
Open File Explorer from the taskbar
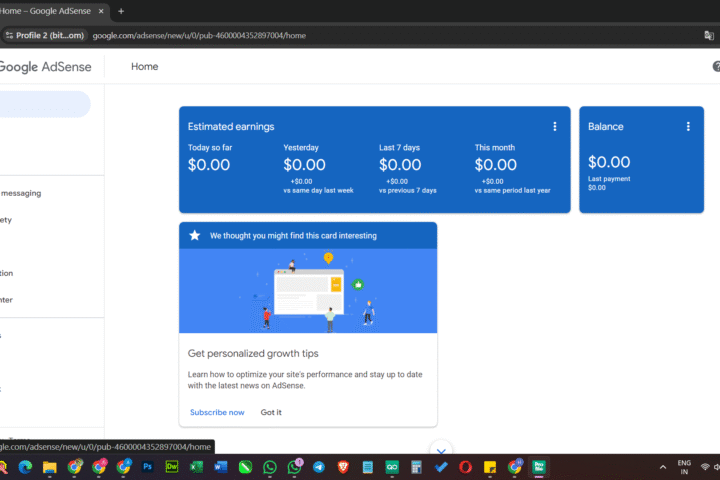50,467
